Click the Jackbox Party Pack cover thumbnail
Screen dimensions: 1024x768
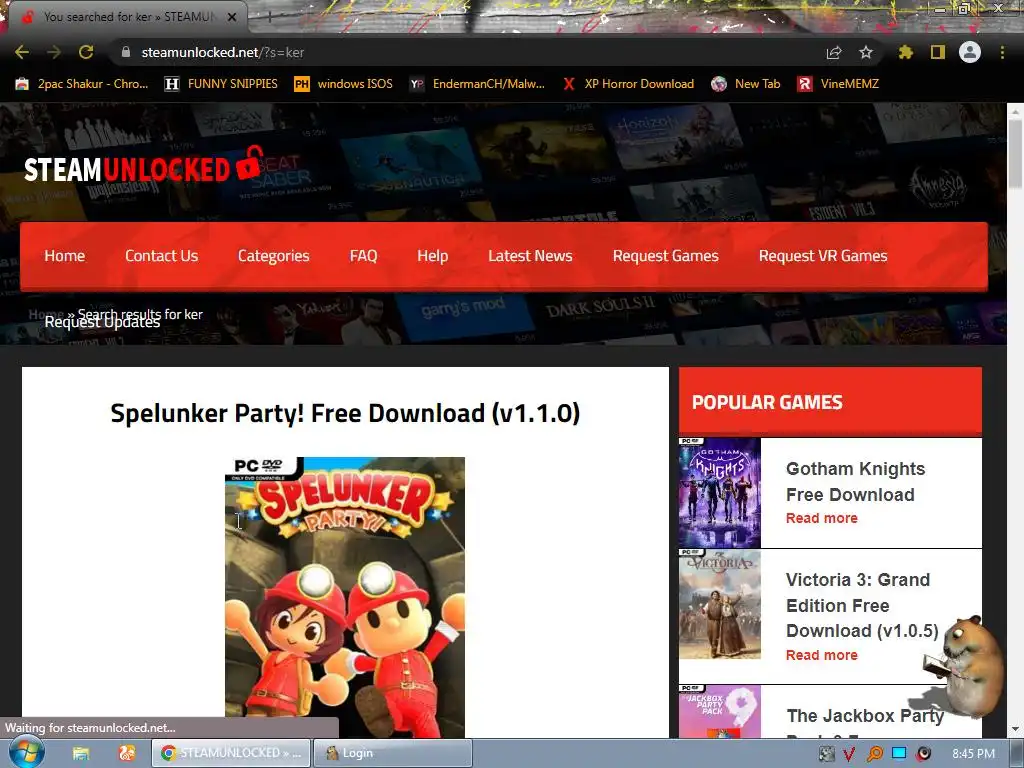(x=720, y=712)
